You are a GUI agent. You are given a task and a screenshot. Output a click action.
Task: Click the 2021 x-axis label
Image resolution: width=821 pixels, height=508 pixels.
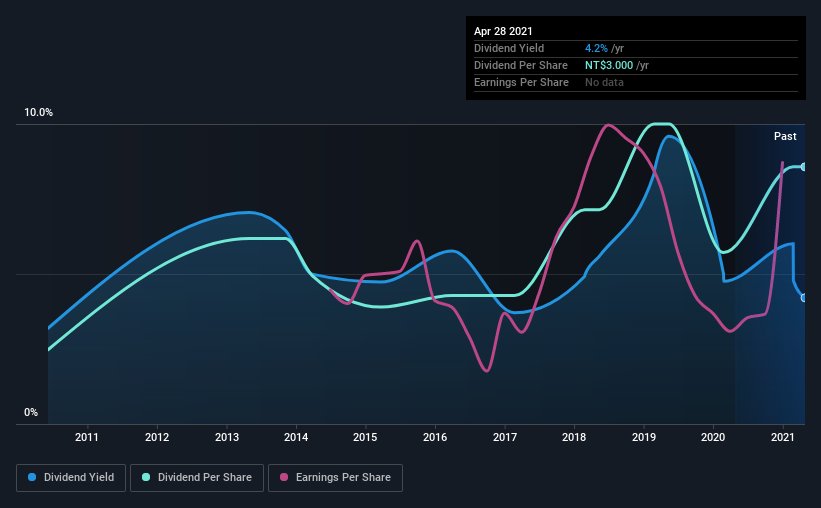[x=783, y=437]
